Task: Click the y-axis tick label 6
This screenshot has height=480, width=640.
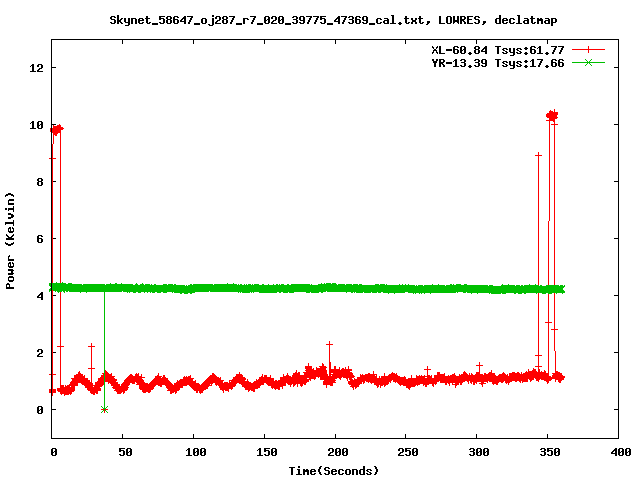Action: pyautogui.click(x=40, y=239)
